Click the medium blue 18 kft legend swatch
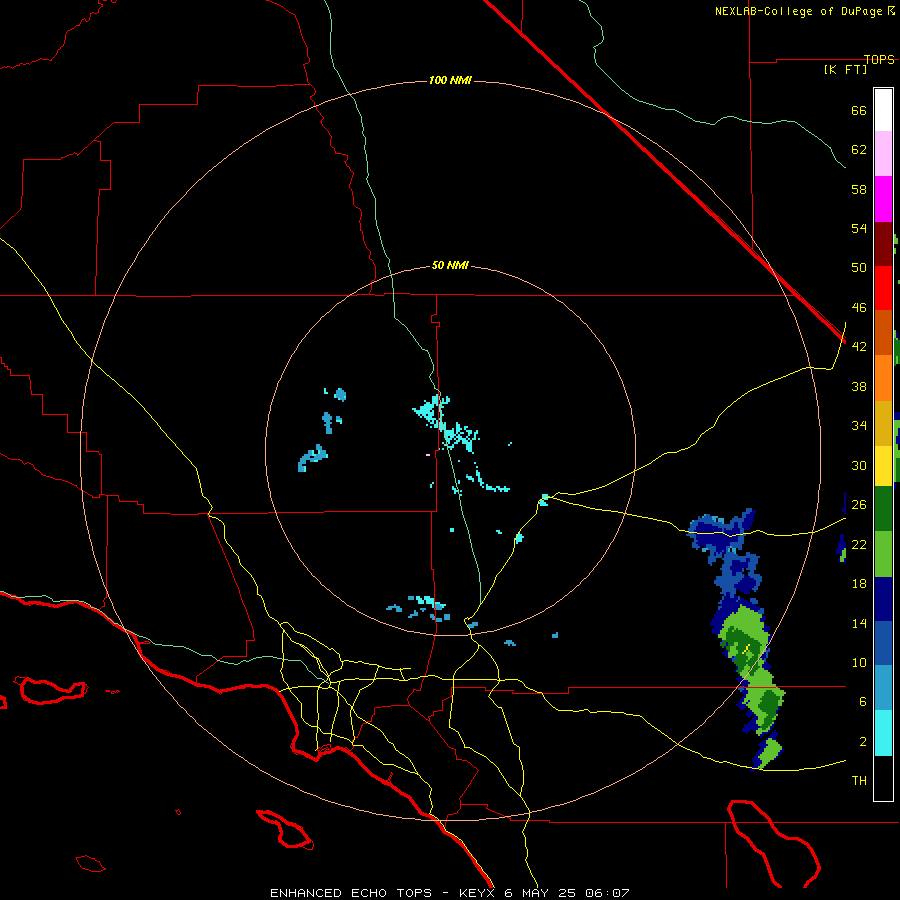Screen dimensions: 900x900 point(883,643)
